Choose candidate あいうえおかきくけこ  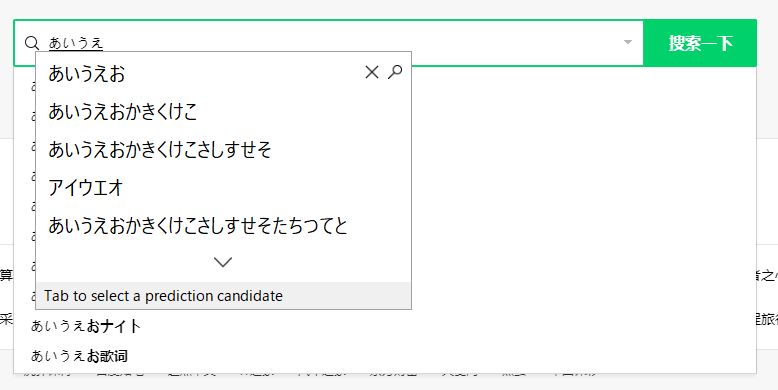tap(123, 112)
